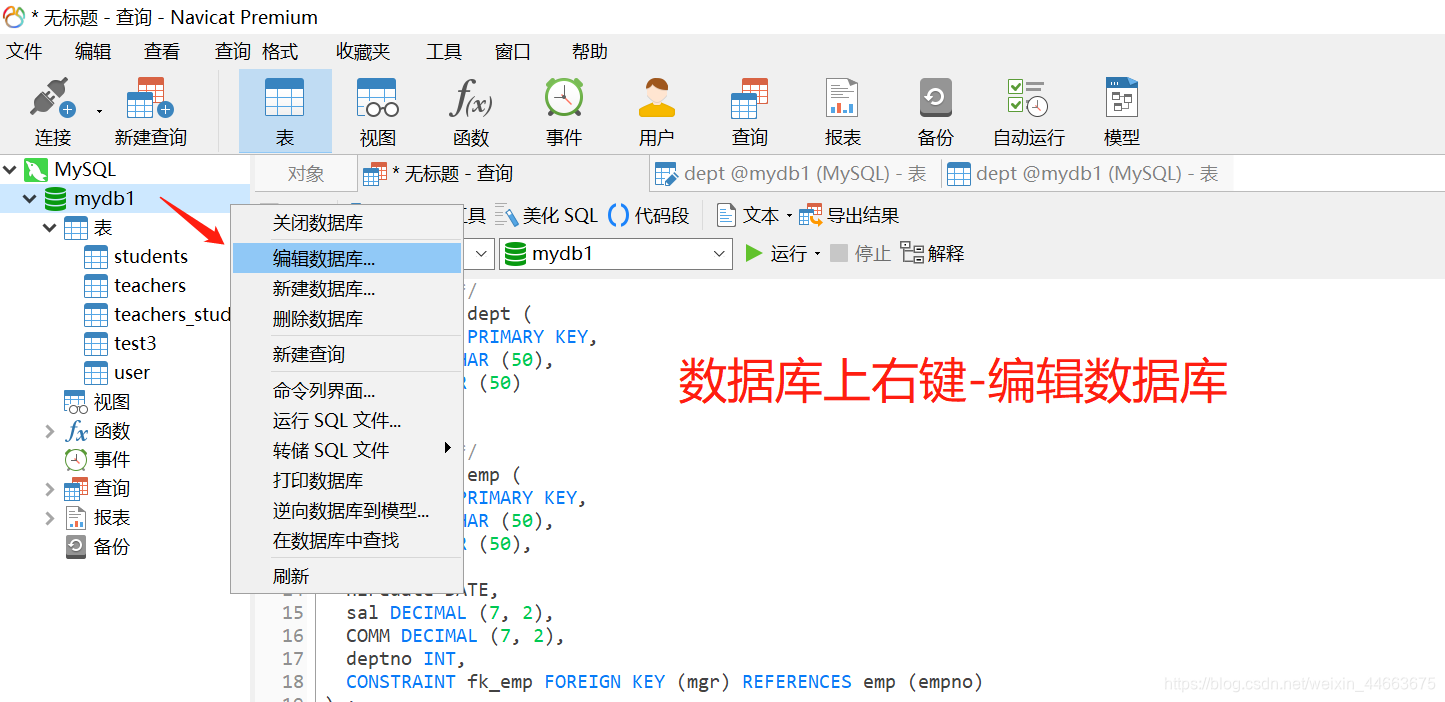Open the 格式 menu
This screenshot has height=702, width=1445.
pos(280,52)
